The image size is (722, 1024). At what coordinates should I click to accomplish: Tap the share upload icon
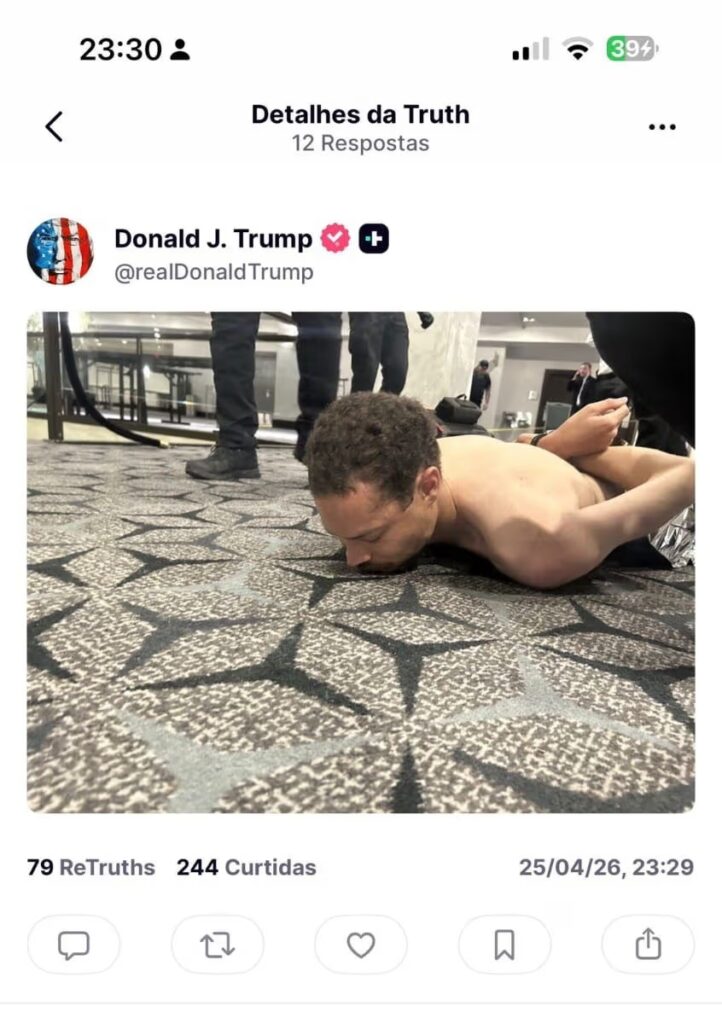pos(648,944)
